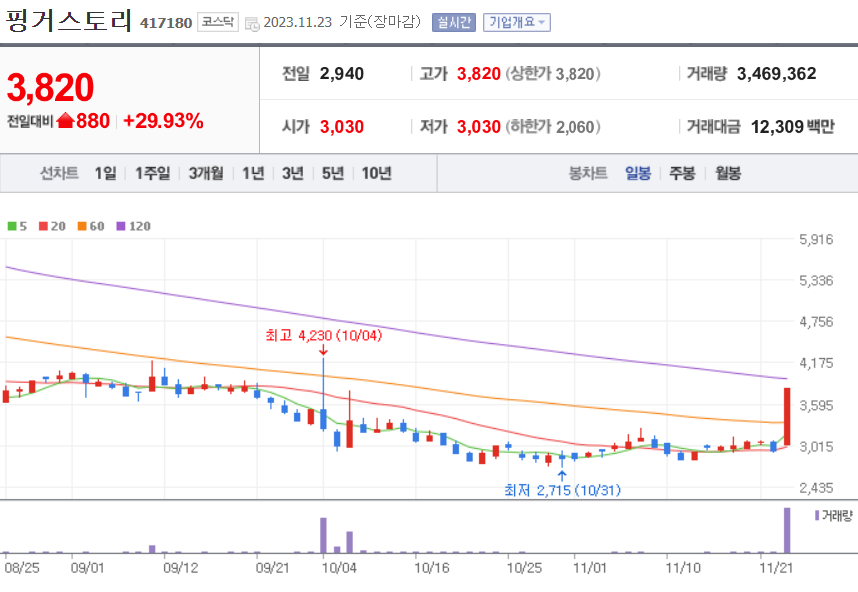Viewport: 858px width, 592px height.
Task: Select the 1일 line chart tab
Action: coord(106,173)
